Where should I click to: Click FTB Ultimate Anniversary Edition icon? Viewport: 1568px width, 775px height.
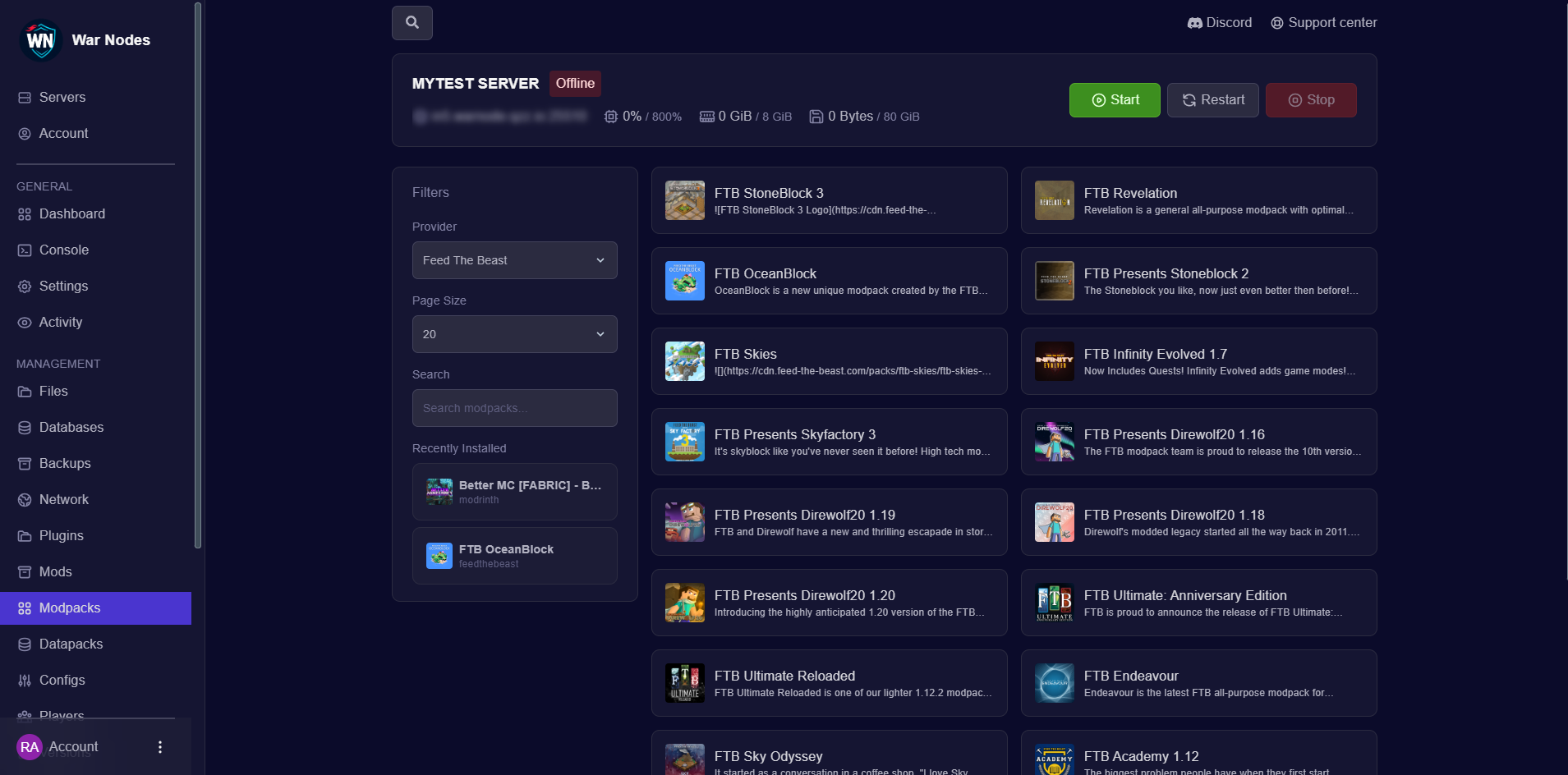[1055, 603]
